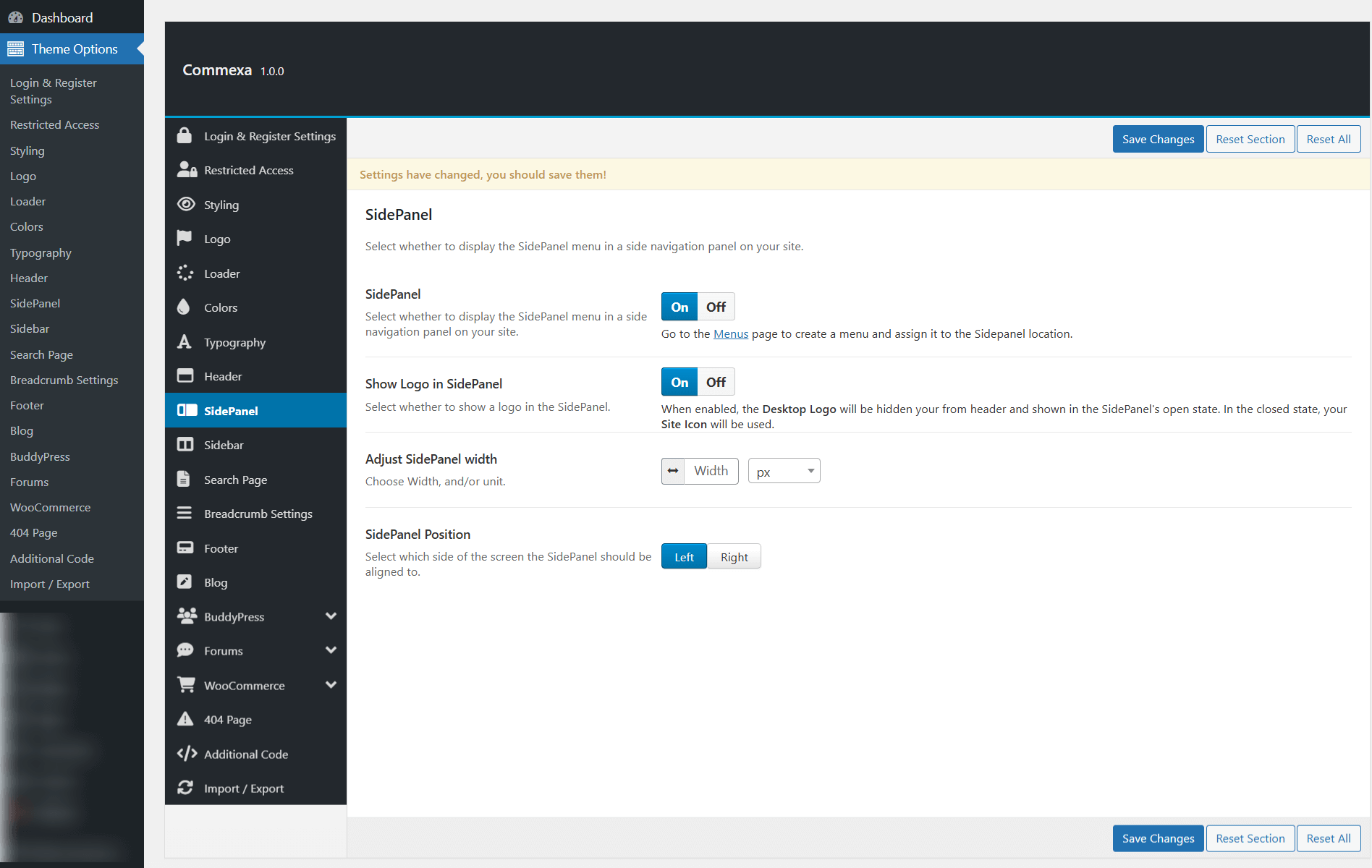The height and width of the screenshot is (868, 1372).
Task: Expand the Forums section chevron
Action: point(331,650)
